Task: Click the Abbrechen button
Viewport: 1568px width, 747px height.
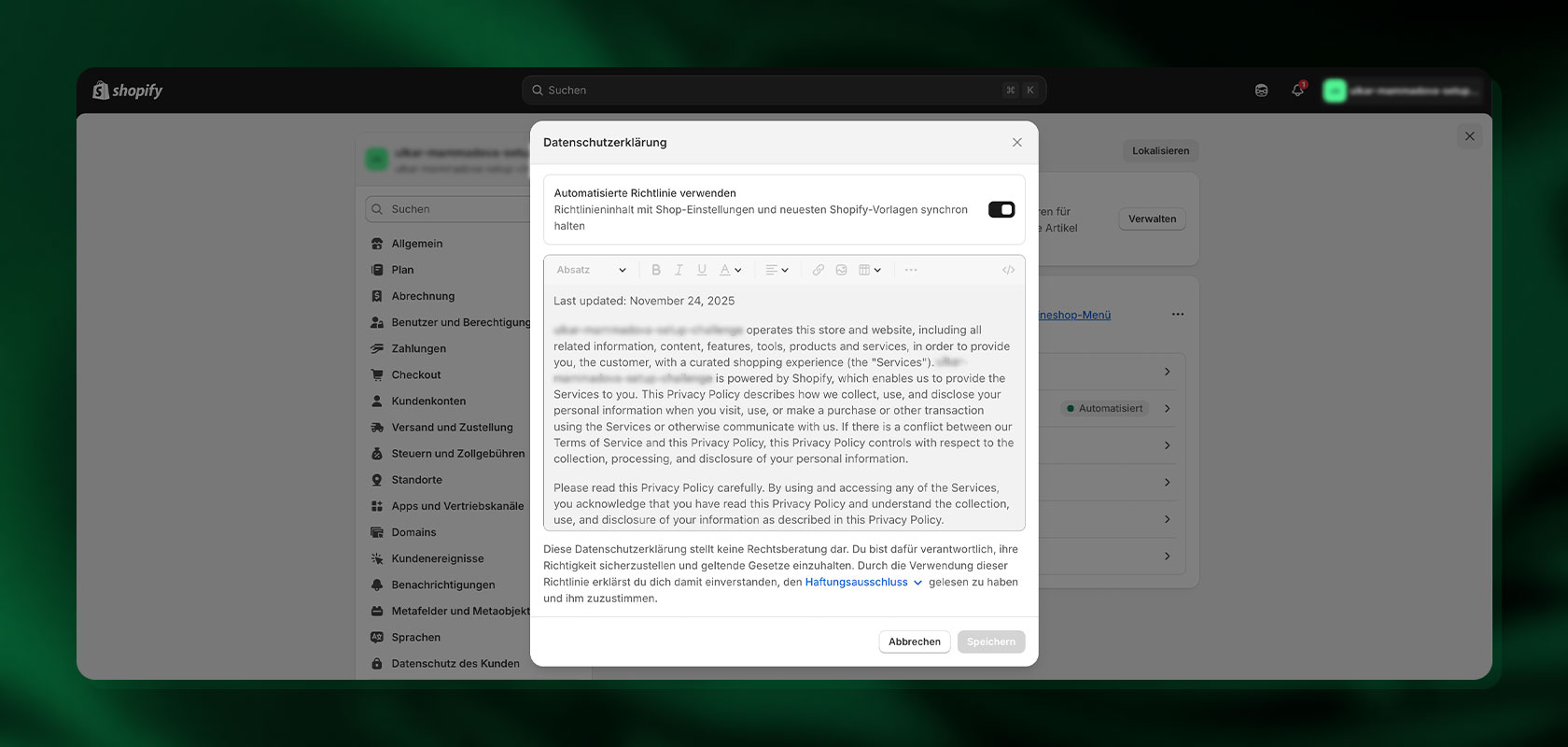Action: click(x=915, y=641)
